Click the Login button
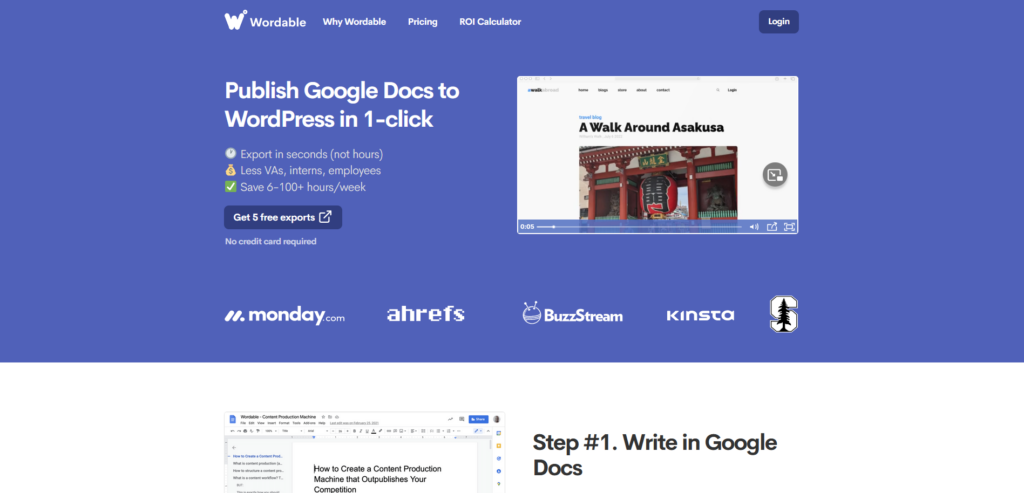Viewport: 1024px width, 493px height. point(778,22)
